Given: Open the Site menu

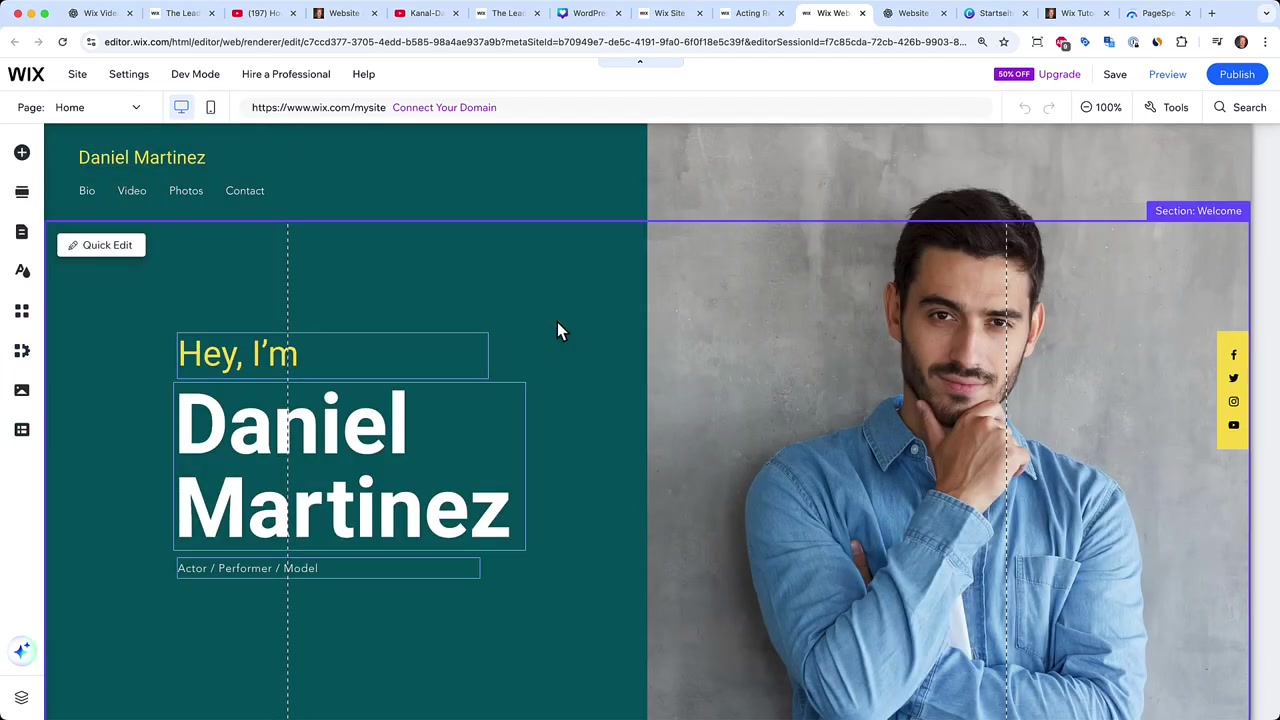Looking at the screenshot, I should click(x=77, y=74).
